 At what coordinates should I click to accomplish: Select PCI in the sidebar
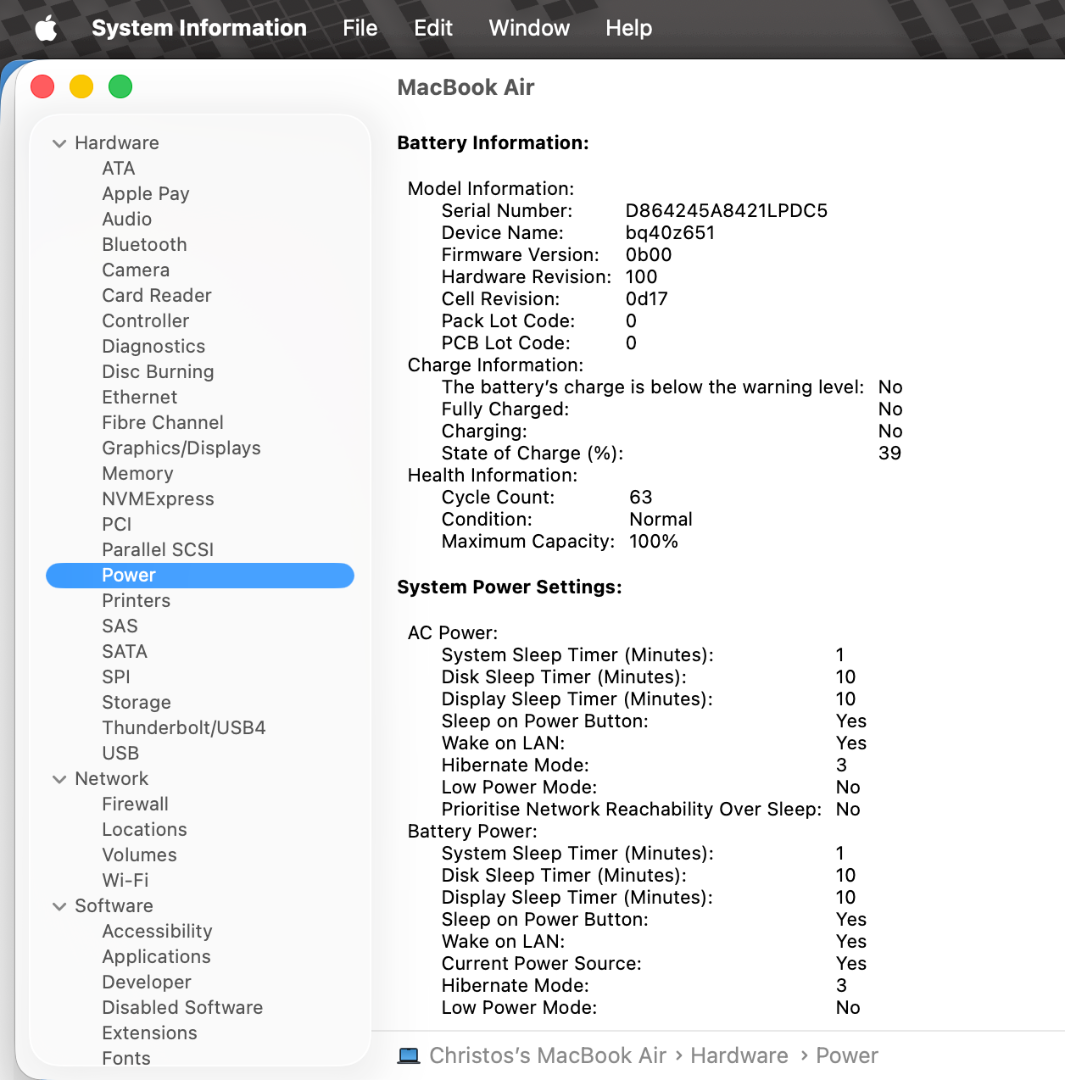(116, 525)
